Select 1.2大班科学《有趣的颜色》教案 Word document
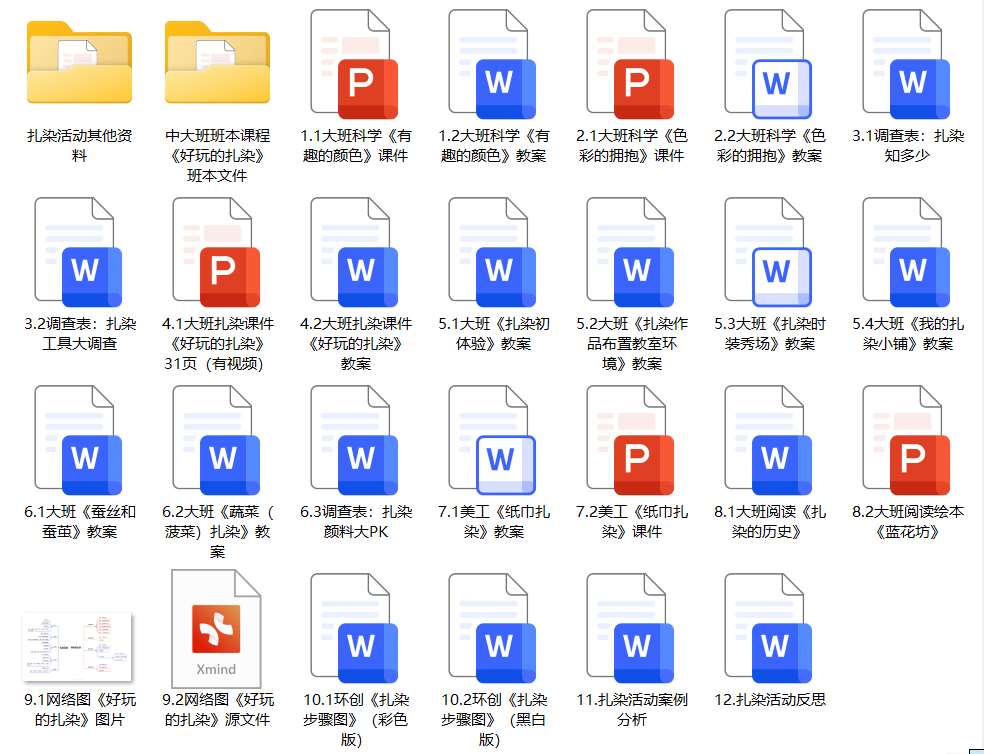 click(493, 66)
